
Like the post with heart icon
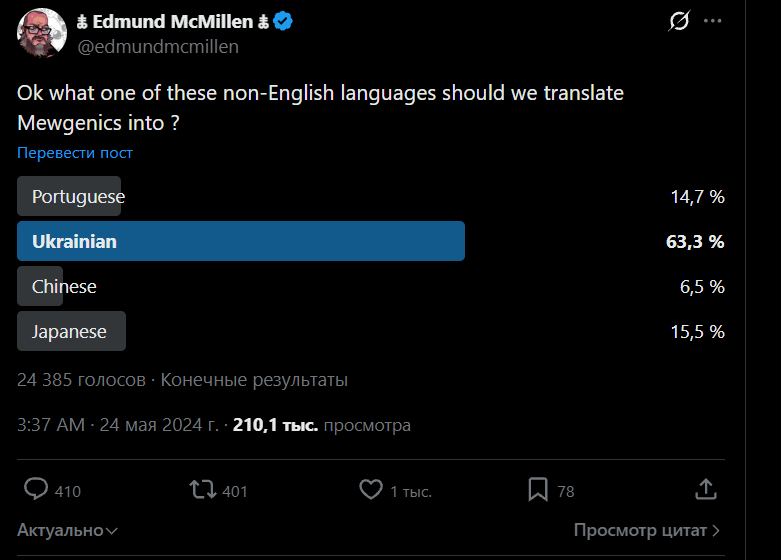(x=371, y=489)
